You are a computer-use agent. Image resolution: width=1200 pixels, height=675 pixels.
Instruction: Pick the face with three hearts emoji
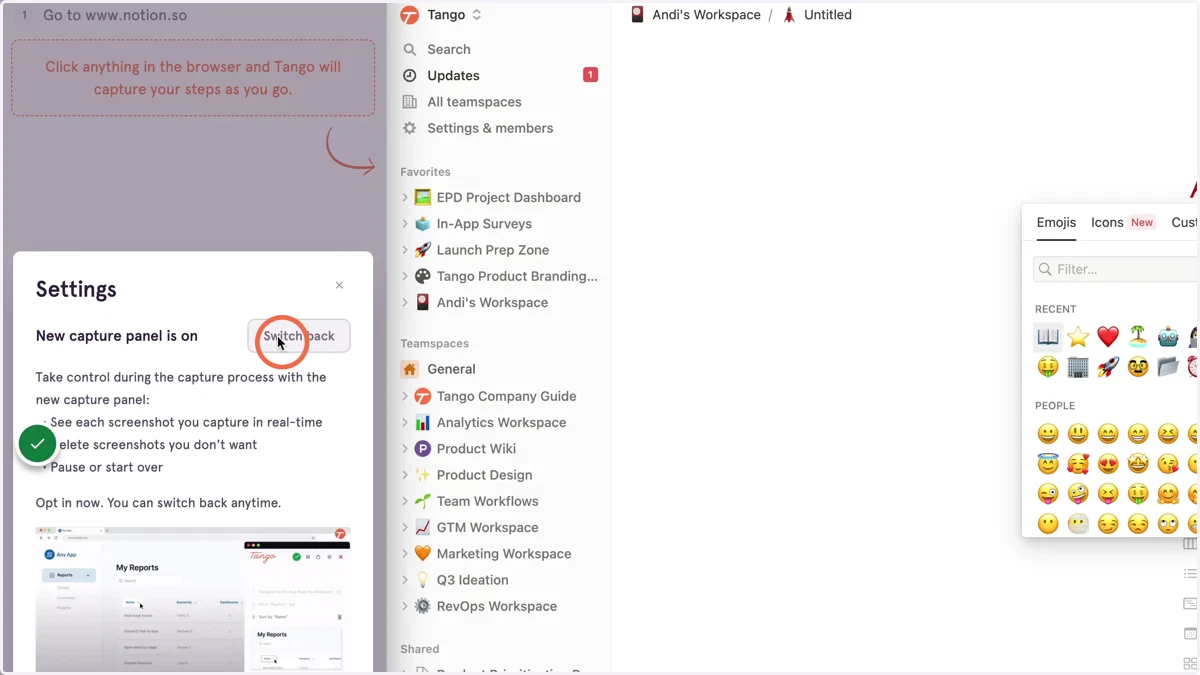click(x=1078, y=464)
